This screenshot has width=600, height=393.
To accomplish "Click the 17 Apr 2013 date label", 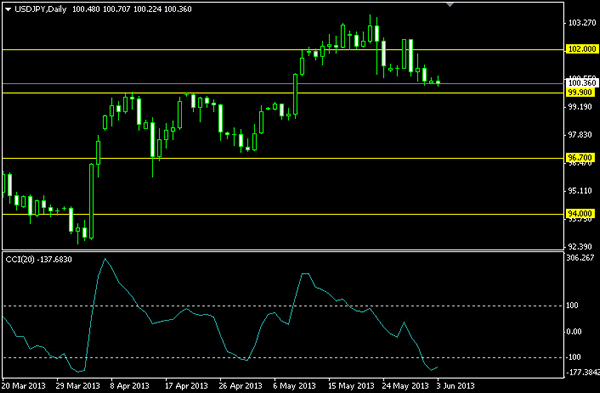I will (186, 386).
